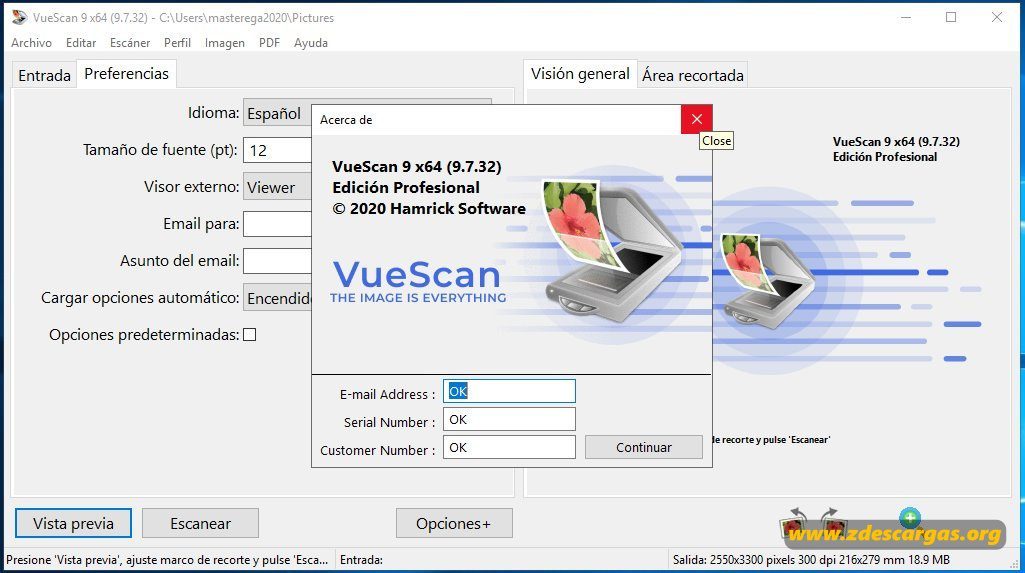Open the Ayuda menu
The image size is (1025, 573).
click(311, 42)
